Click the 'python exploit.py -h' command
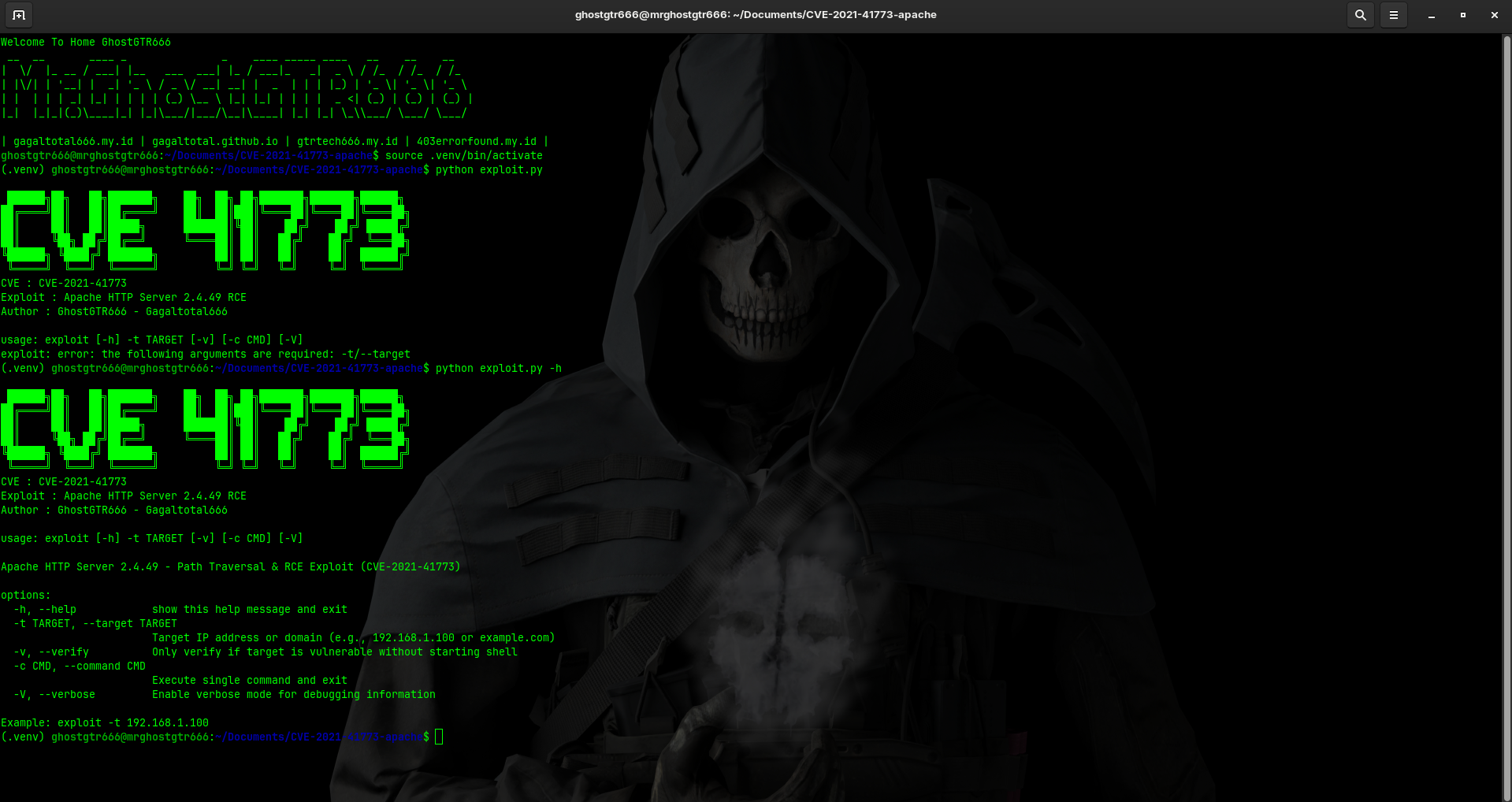Image resolution: width=1512 pixels, height=802 pixels. click(x=499, y=369)
